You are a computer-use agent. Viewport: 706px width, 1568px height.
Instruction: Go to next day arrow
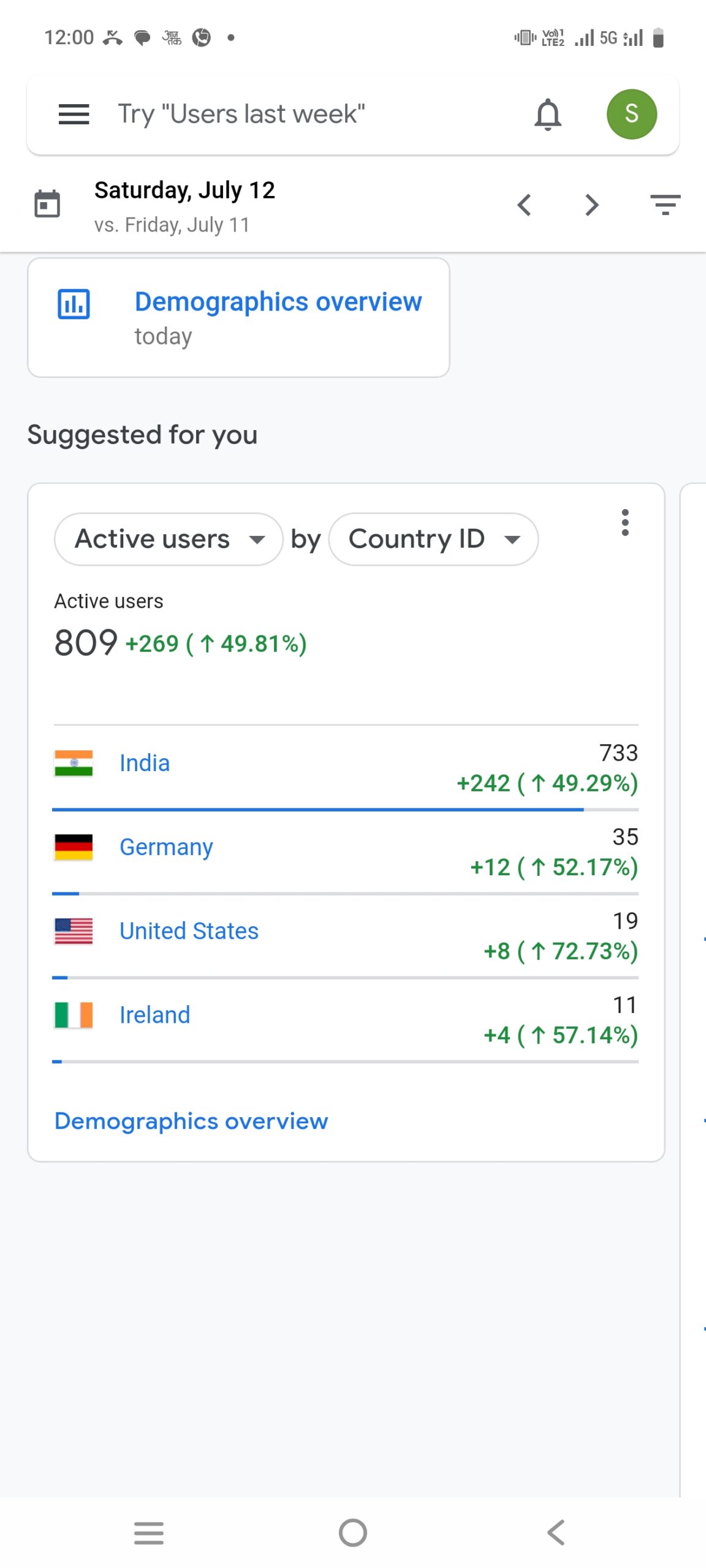pyautogui.click(x=591, y=205)
